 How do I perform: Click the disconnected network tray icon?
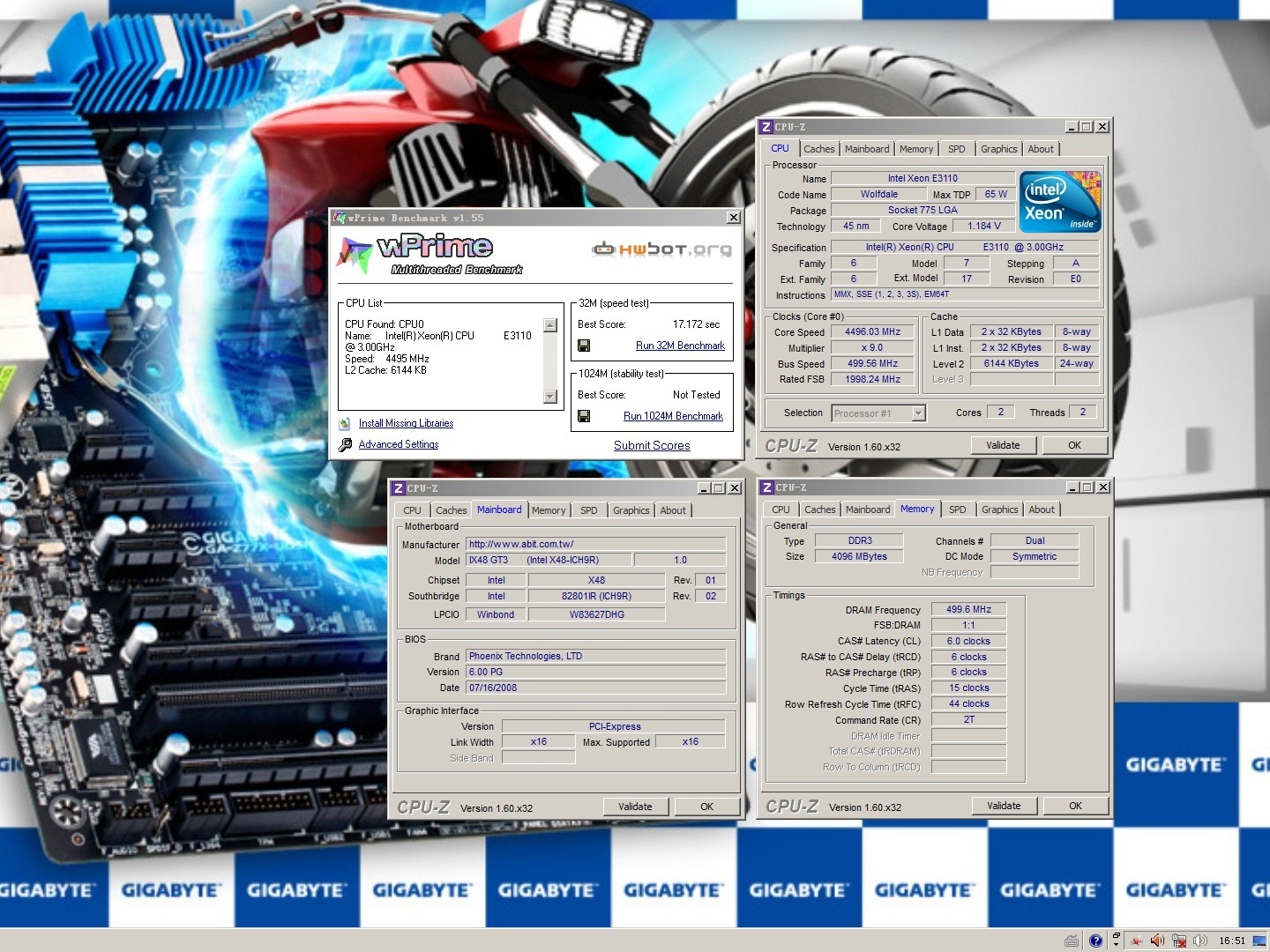coord(1179,941)
